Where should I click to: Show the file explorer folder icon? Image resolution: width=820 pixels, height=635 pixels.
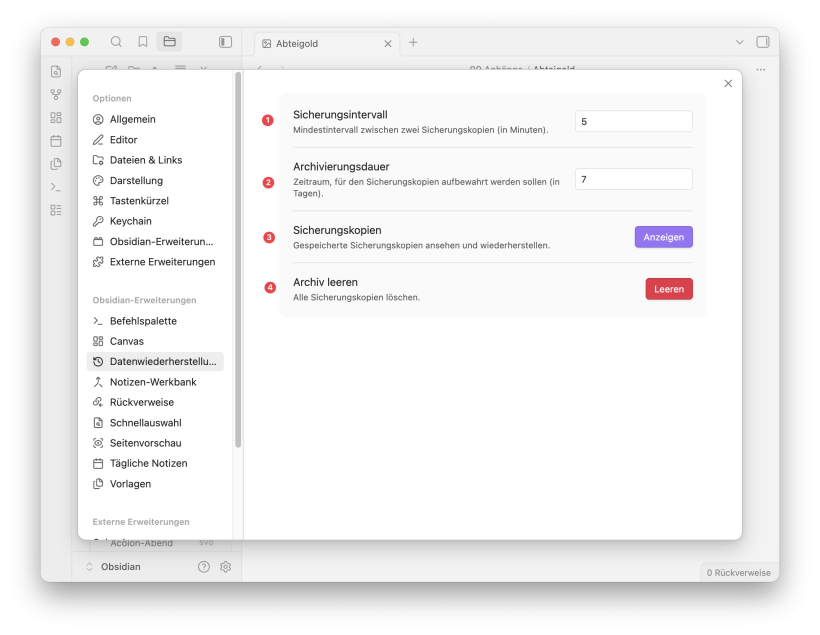(x=169, y=42)
